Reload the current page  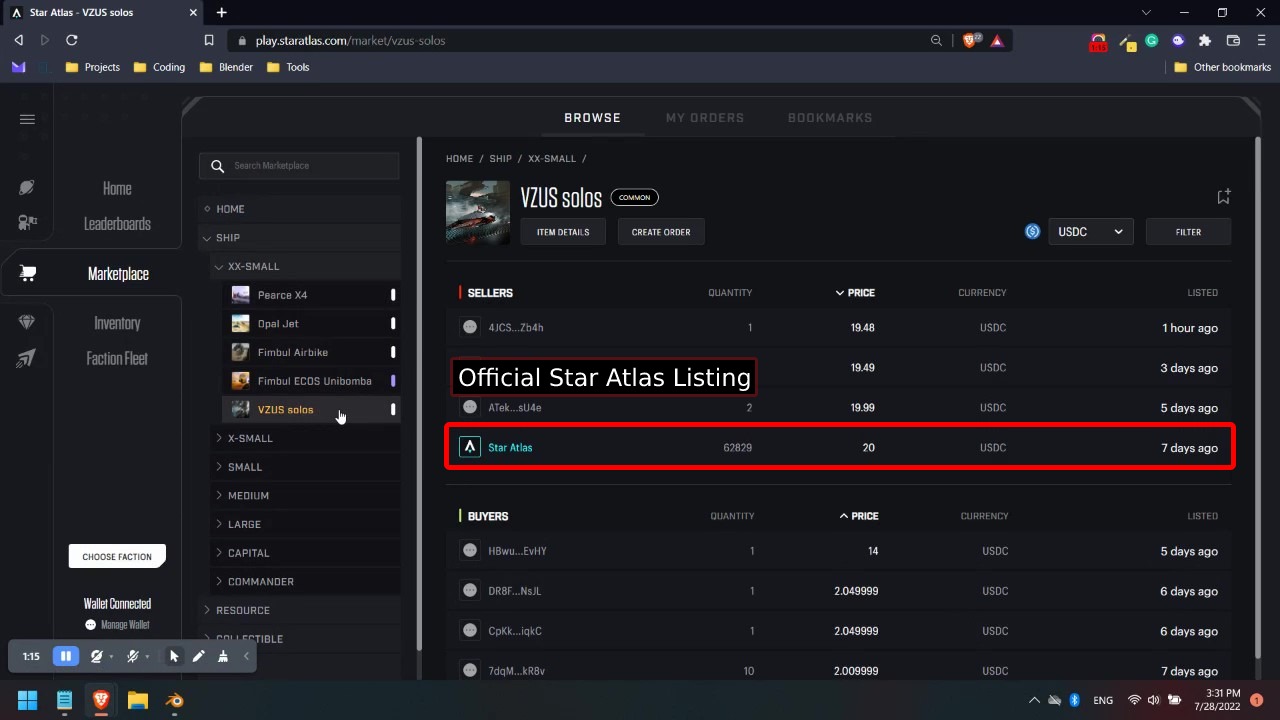72,40
